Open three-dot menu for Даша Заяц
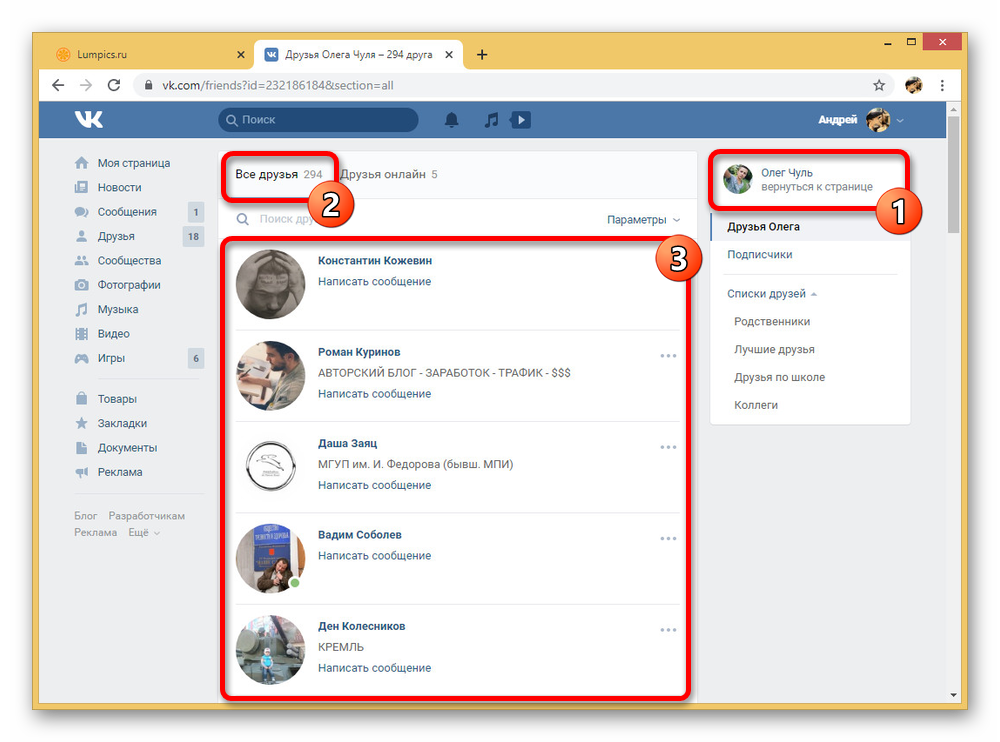This screenshot has width=1000, height=742. (x=668, y=447)
